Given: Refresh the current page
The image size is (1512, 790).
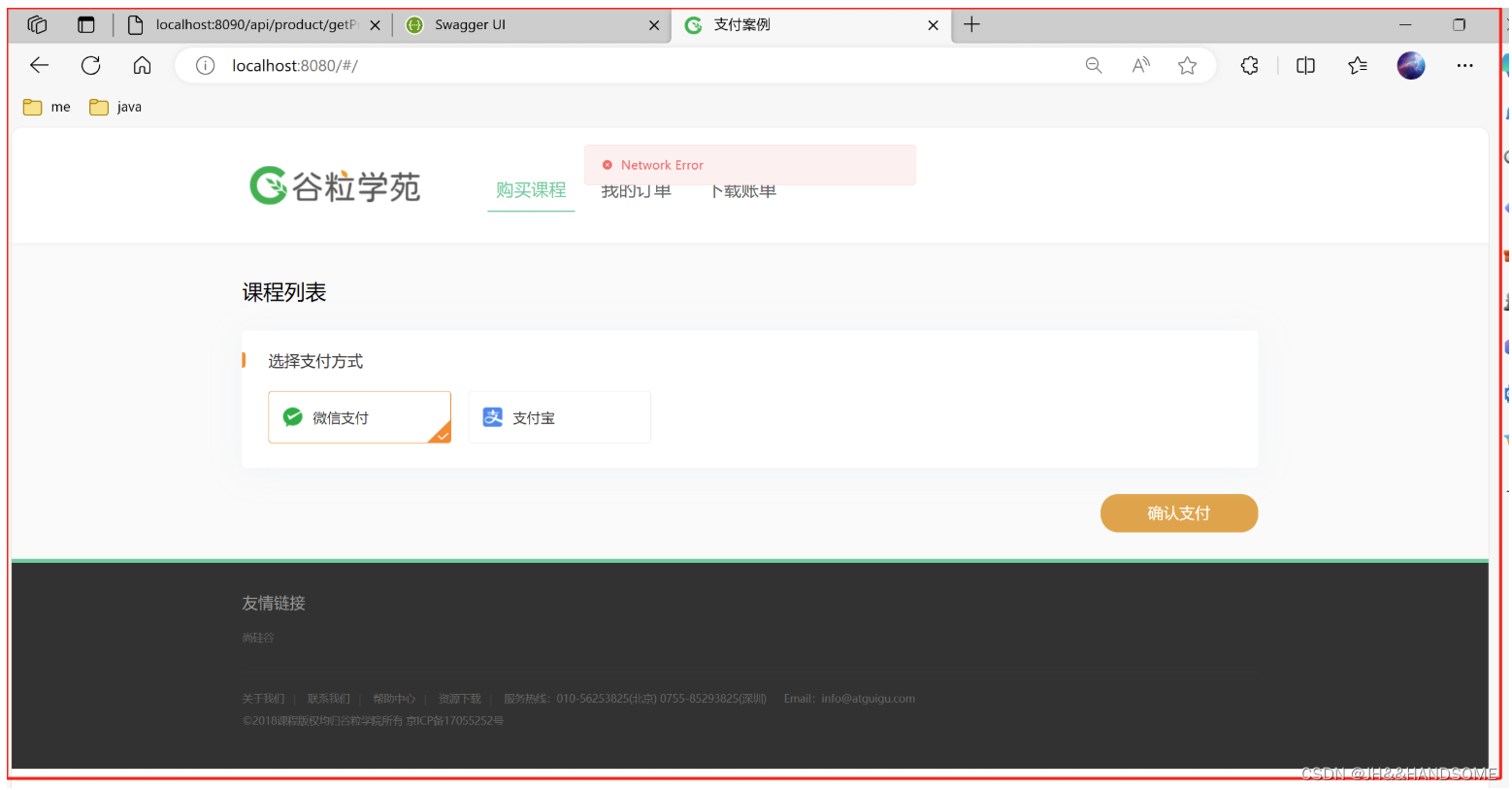Looking at the screenshot, I should click(x=91, y=65).
